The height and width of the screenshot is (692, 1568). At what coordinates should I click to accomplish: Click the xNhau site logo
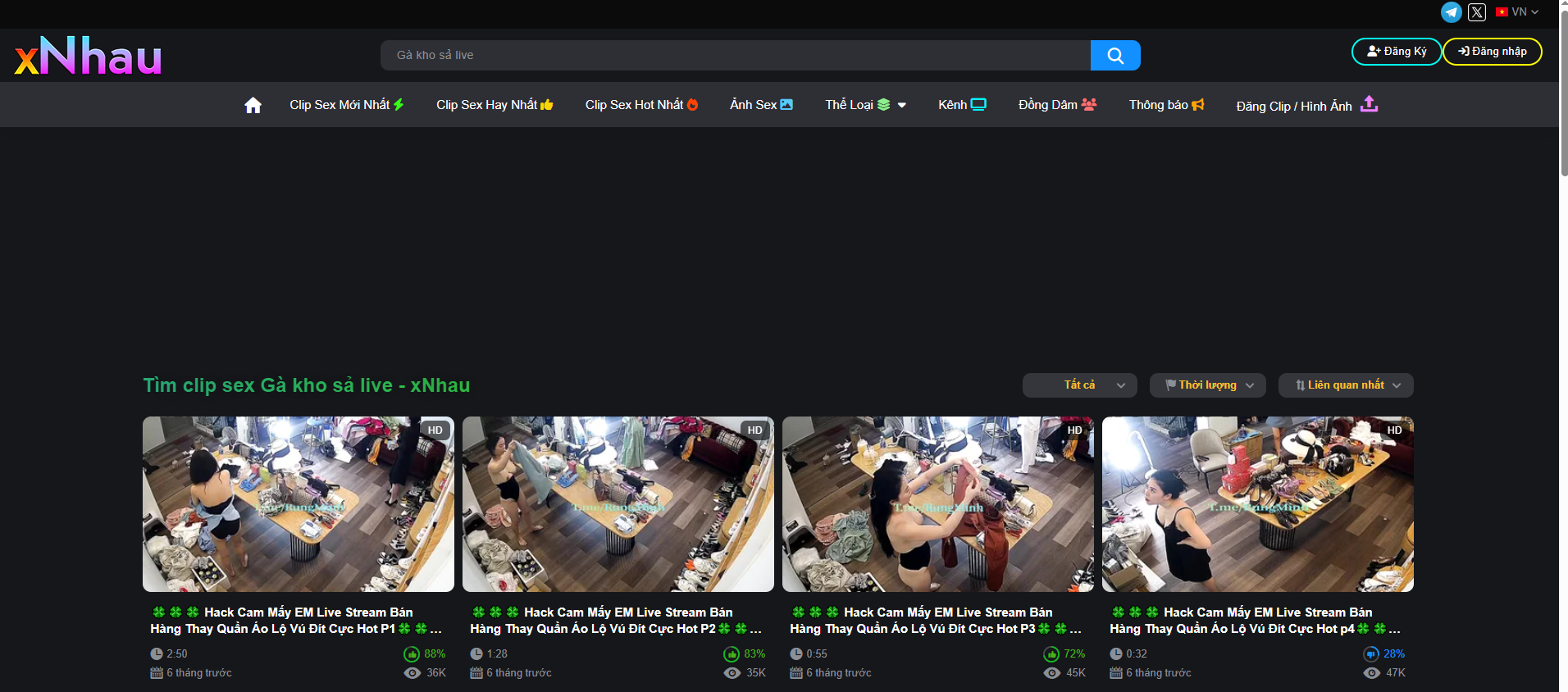(88, 56)
